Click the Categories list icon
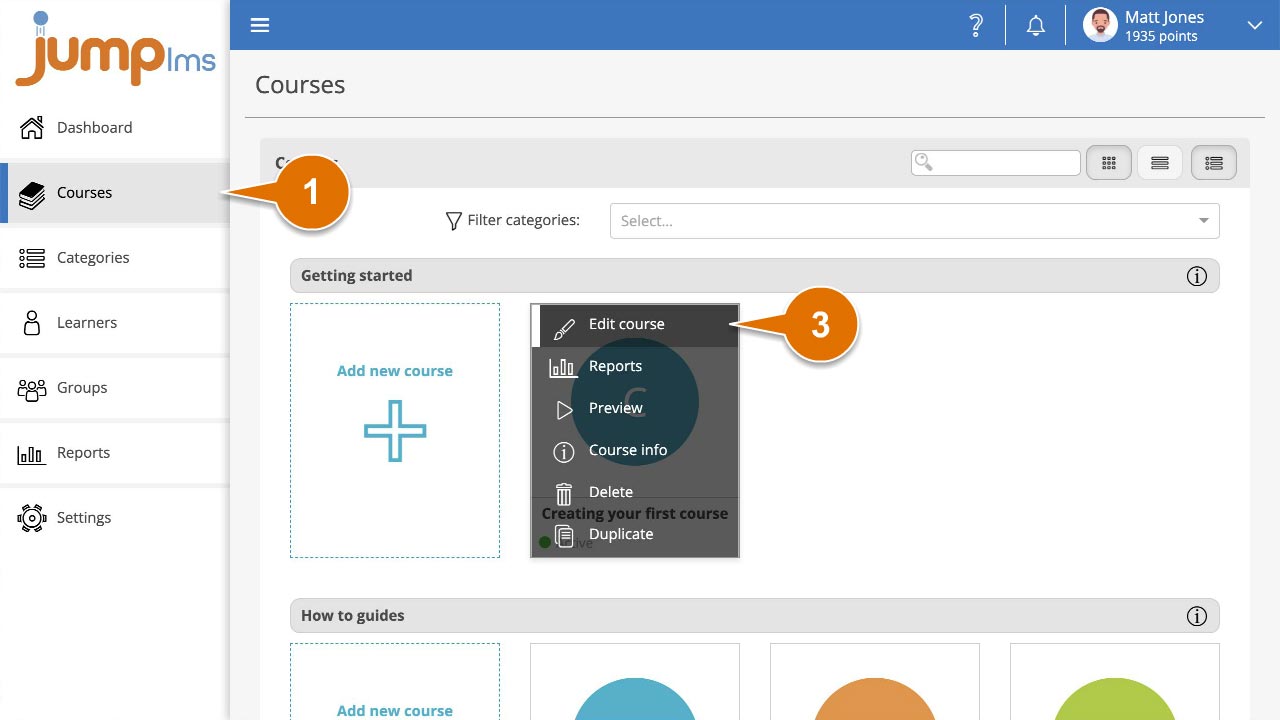Screen dimensions: 1280x720 [32, 258]
